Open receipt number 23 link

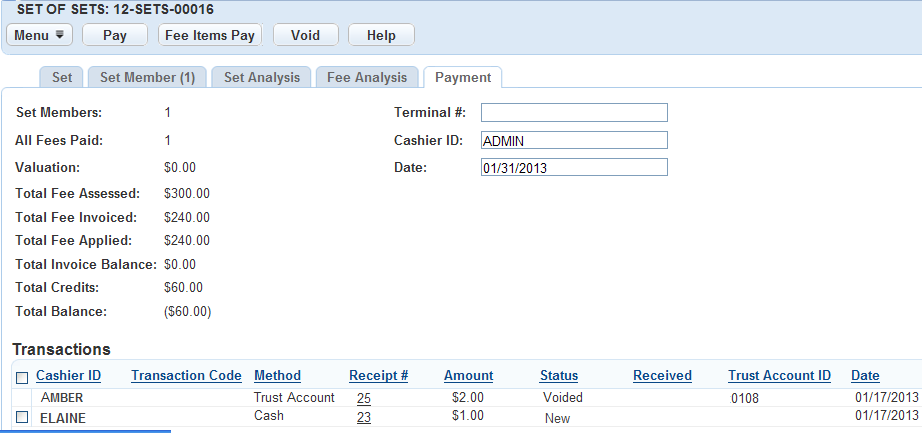363,418
